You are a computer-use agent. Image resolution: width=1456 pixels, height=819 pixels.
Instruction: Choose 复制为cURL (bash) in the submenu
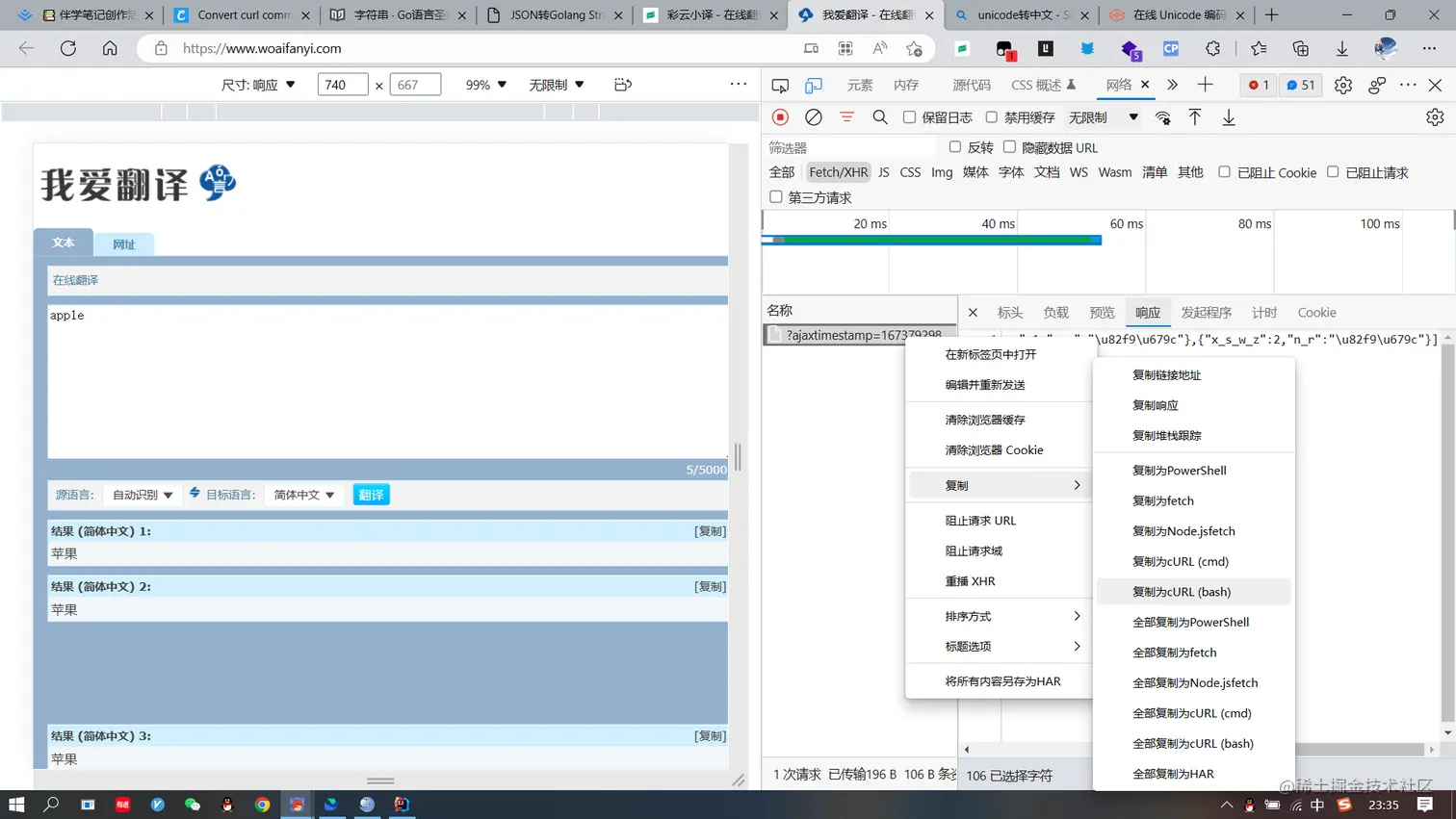[x=1193, y=592]
